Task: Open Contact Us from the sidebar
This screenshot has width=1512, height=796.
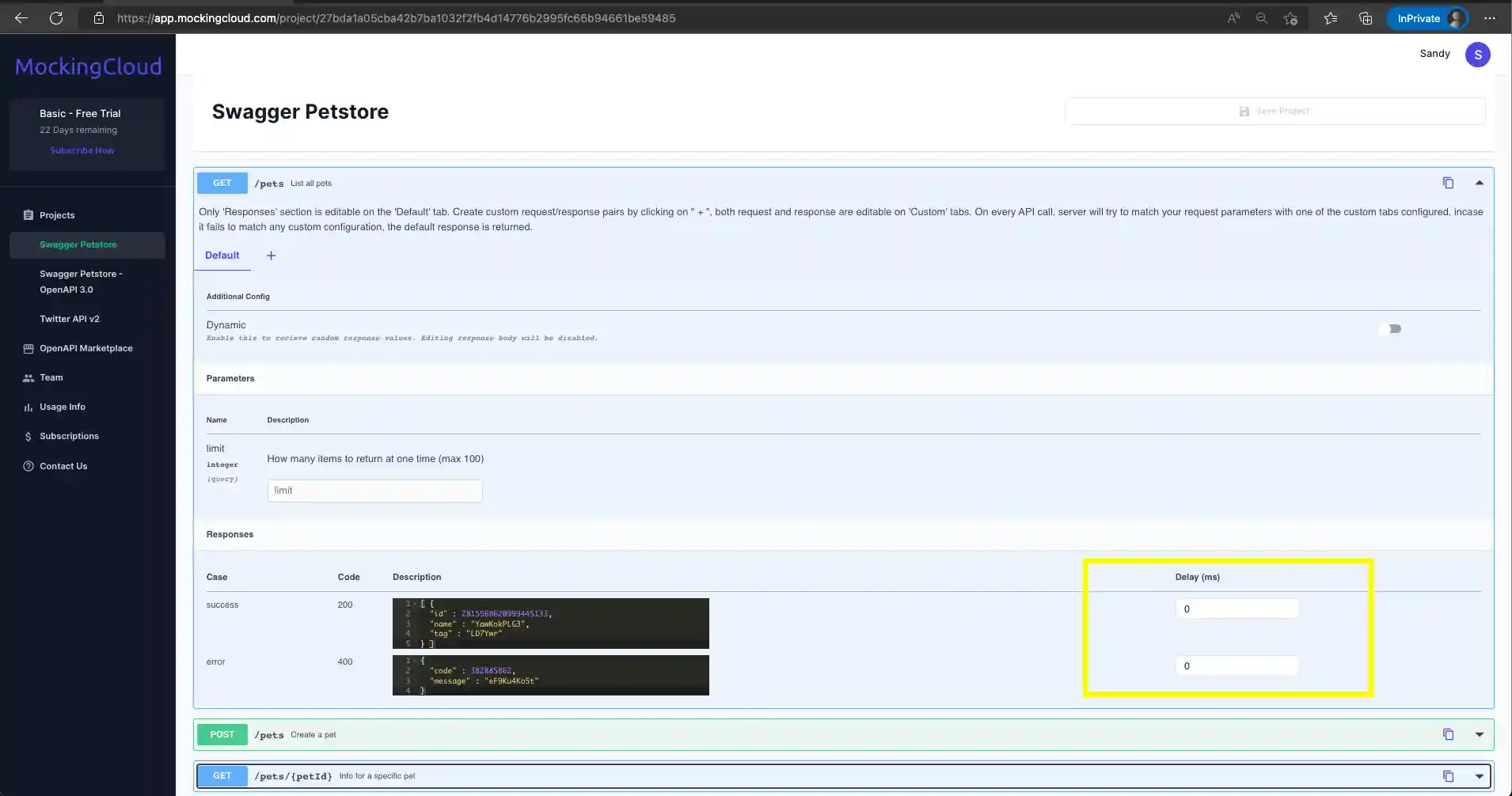Action: [x=63, y=465]
